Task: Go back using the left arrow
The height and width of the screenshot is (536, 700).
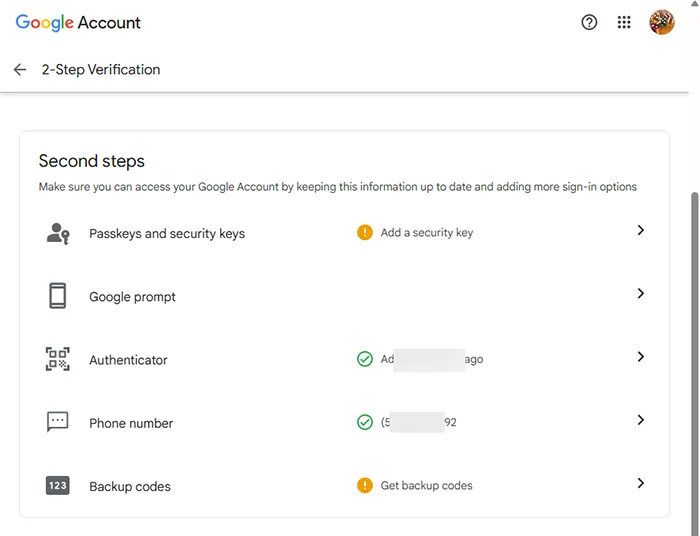Action: [20, 70]
